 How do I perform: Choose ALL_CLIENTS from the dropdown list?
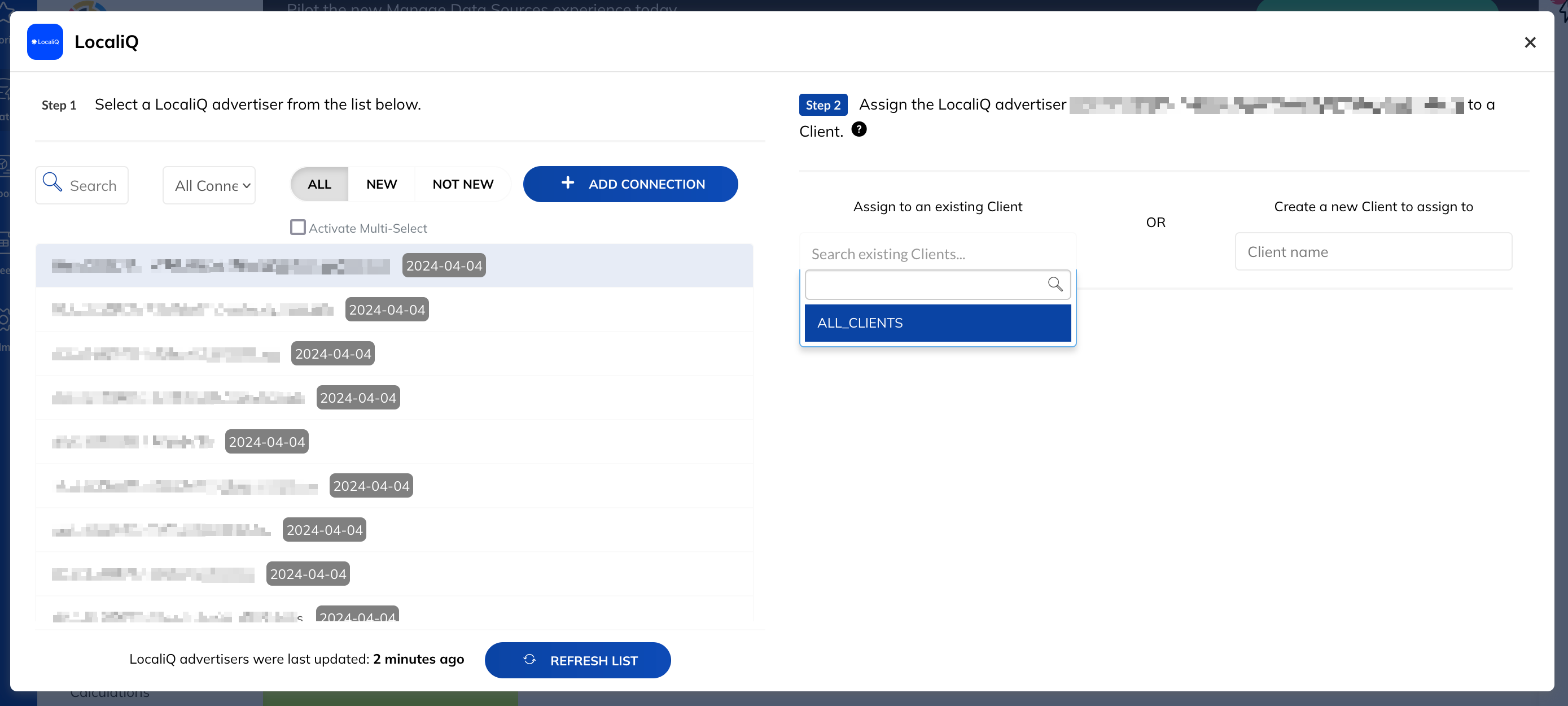pos(938,323)
